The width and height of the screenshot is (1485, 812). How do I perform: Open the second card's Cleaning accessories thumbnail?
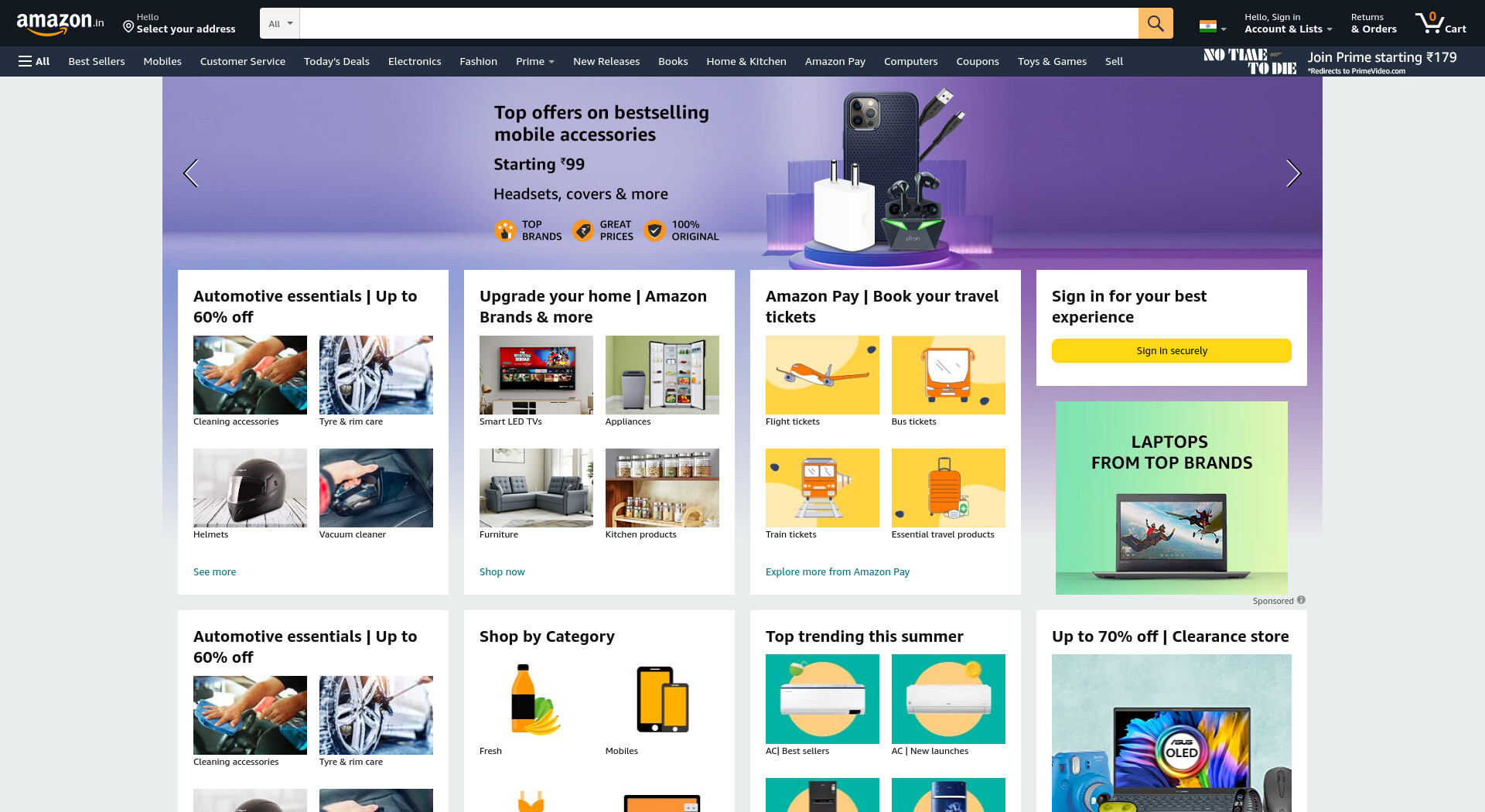pos(250,715)
